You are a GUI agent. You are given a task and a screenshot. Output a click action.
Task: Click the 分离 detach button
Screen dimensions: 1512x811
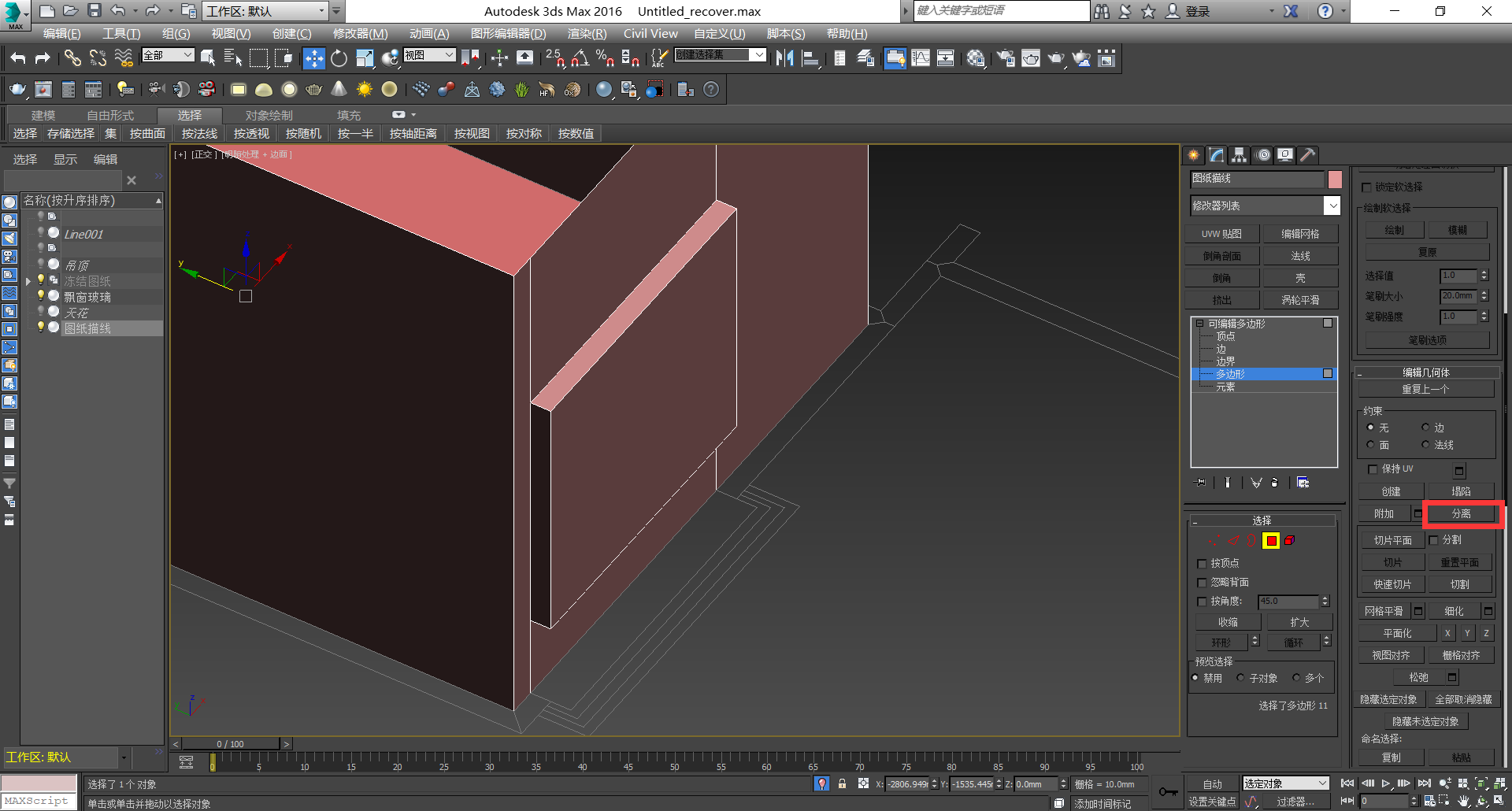(x=1461, y=513)
